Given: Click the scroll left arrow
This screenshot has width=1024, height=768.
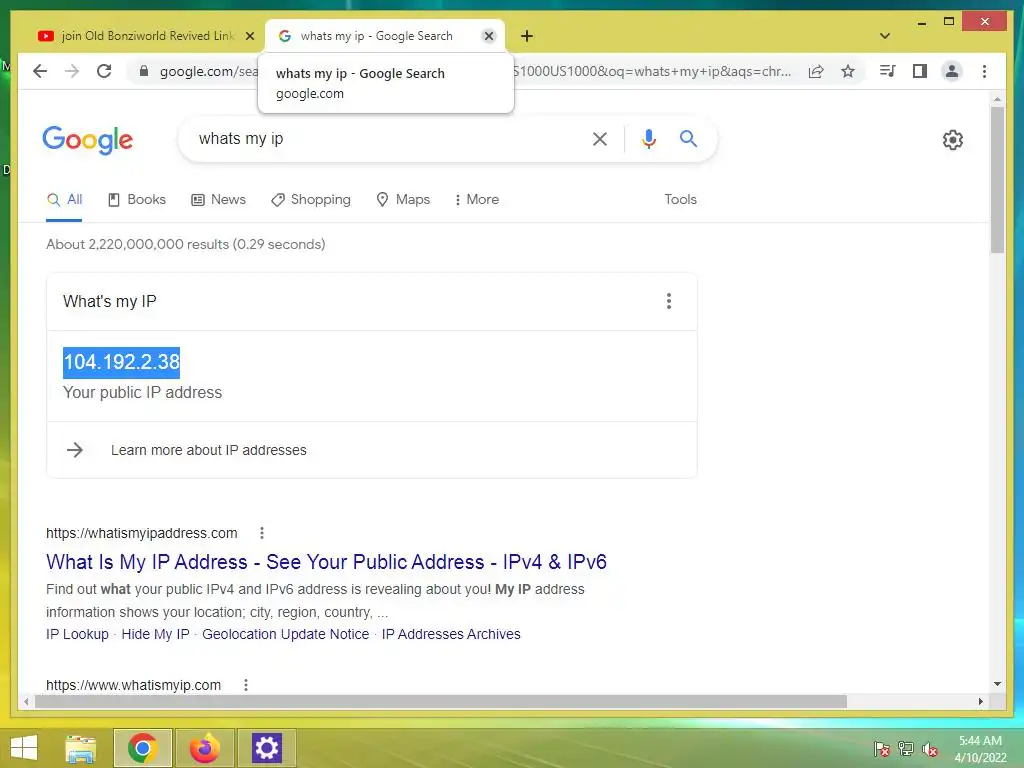Looking at the screenshot, I should click(x=26, y=701).
